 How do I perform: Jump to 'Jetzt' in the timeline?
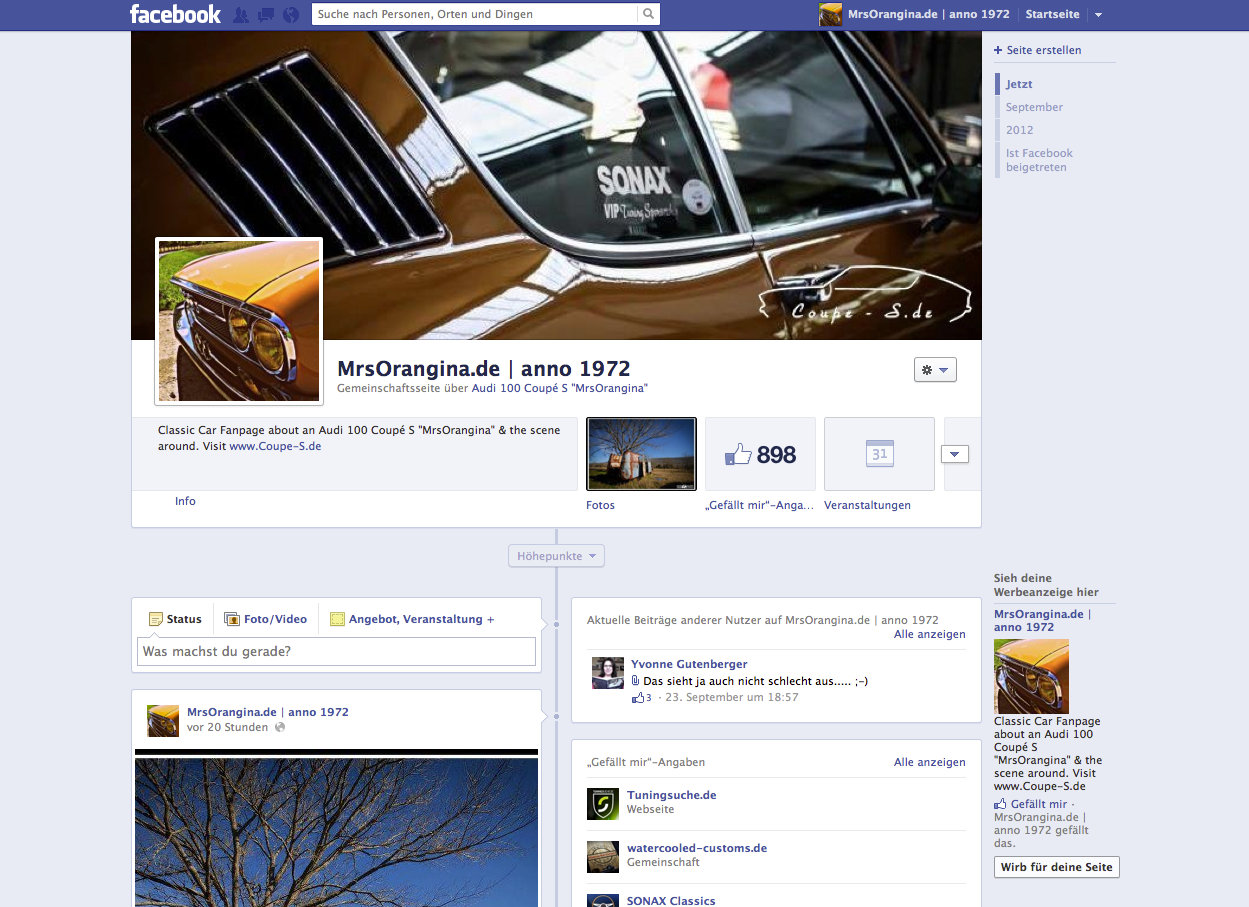click(1019, 84)
